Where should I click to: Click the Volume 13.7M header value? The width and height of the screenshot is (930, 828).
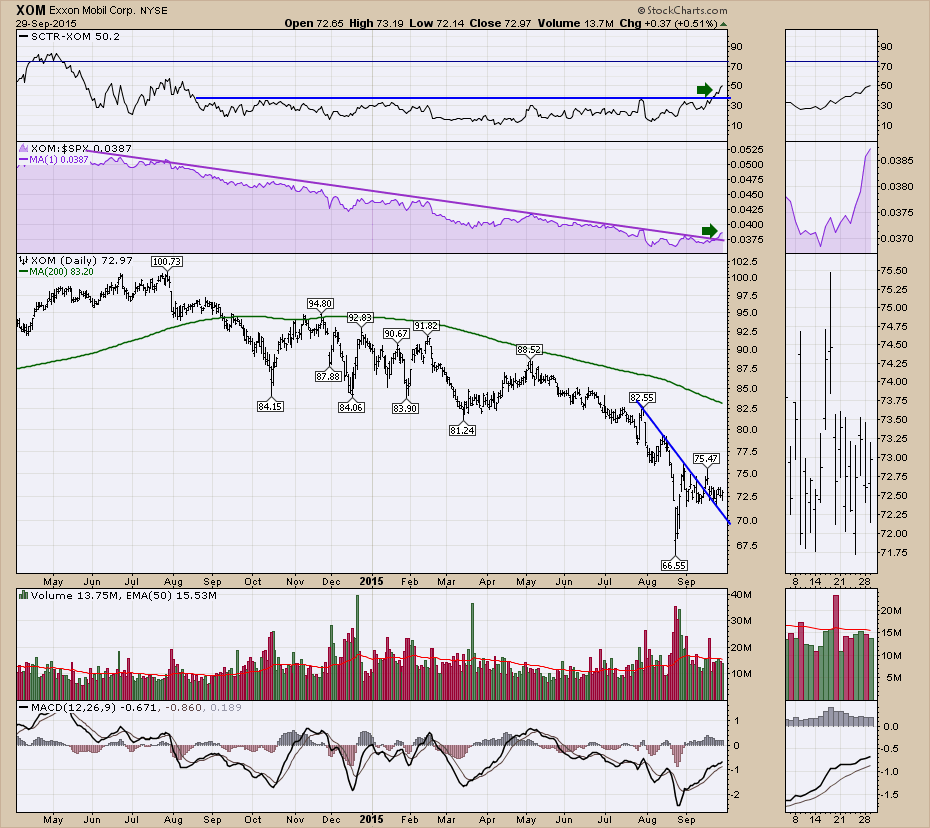pyautogui.click(x=575, y=23)
